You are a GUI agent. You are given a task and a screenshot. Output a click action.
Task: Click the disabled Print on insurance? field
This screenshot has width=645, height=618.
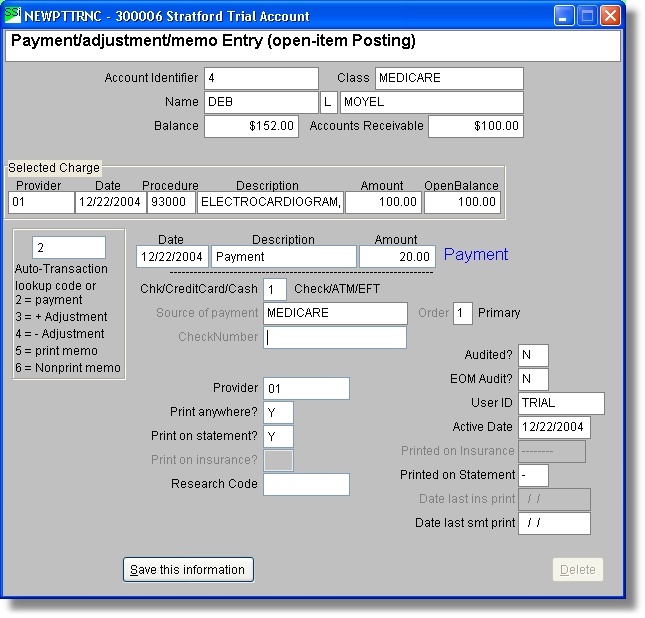(x=278, y=460)
